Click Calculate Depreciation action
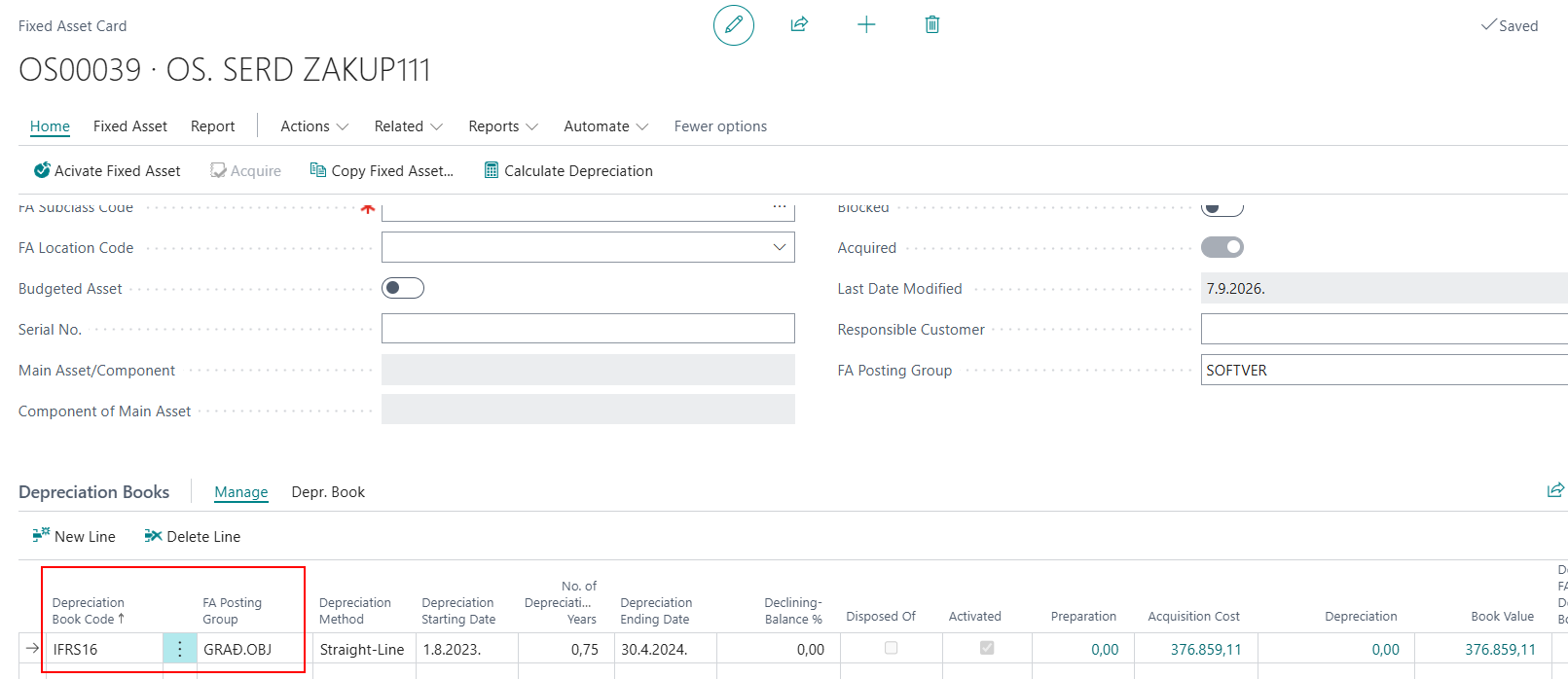 click(568, 170)
